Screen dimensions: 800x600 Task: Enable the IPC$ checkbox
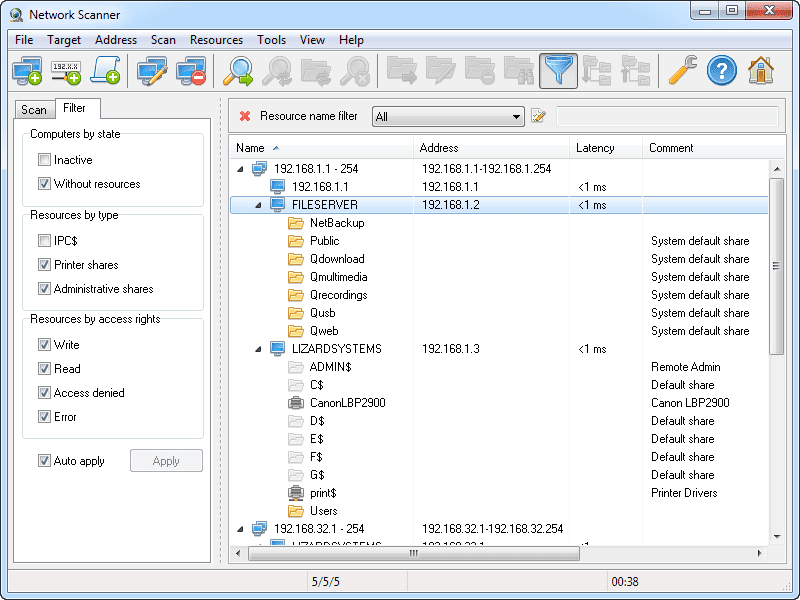(44, 240)
